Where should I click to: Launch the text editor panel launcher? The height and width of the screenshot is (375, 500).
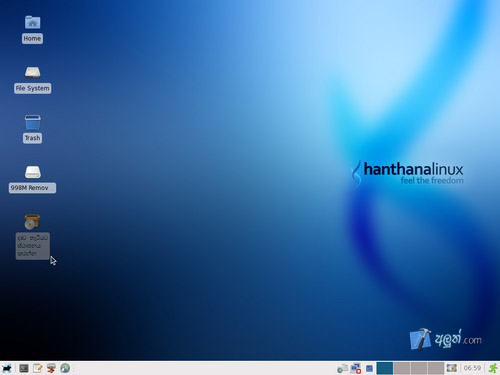pos(37,368)
